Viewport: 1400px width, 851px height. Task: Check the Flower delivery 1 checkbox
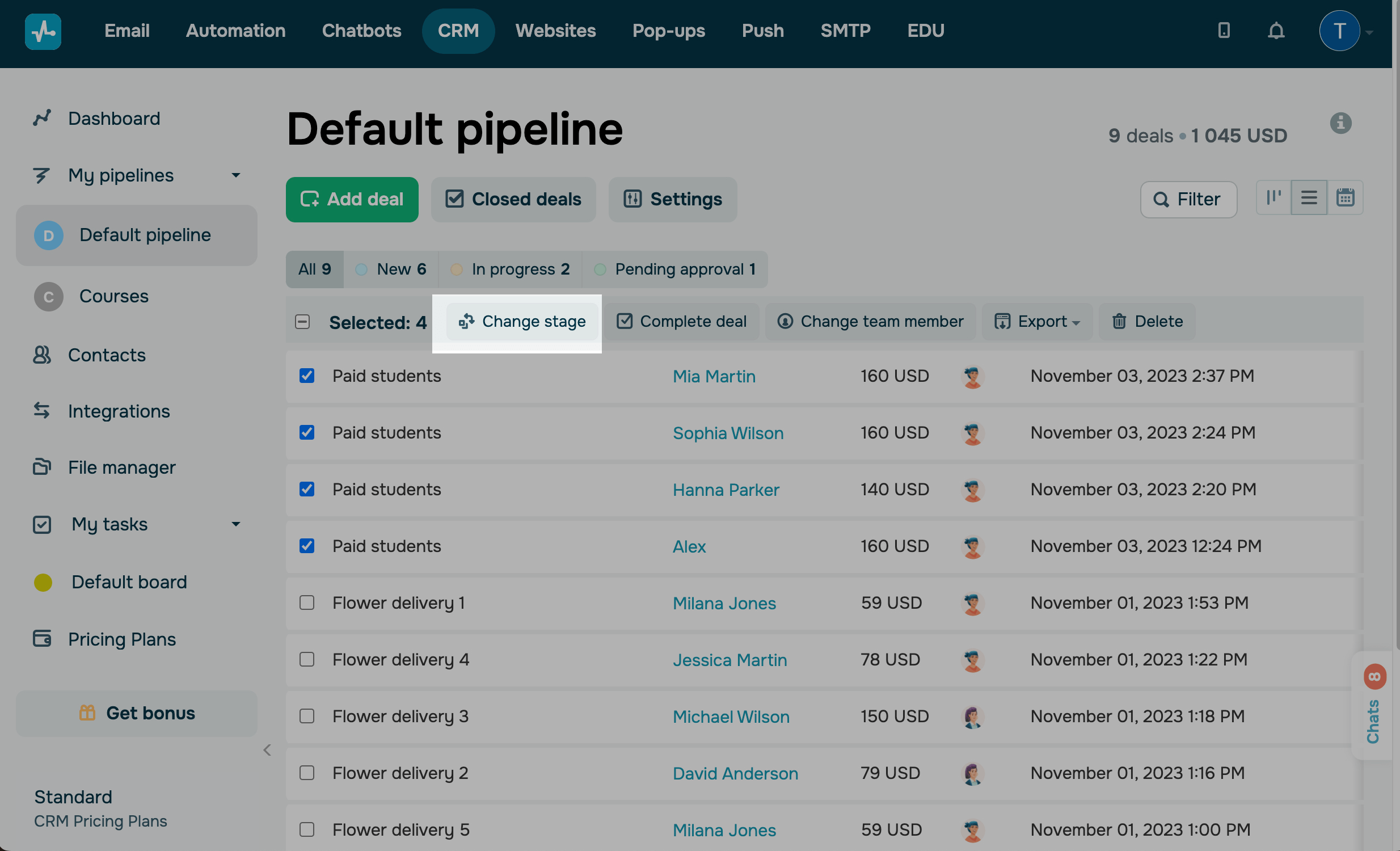307,602
